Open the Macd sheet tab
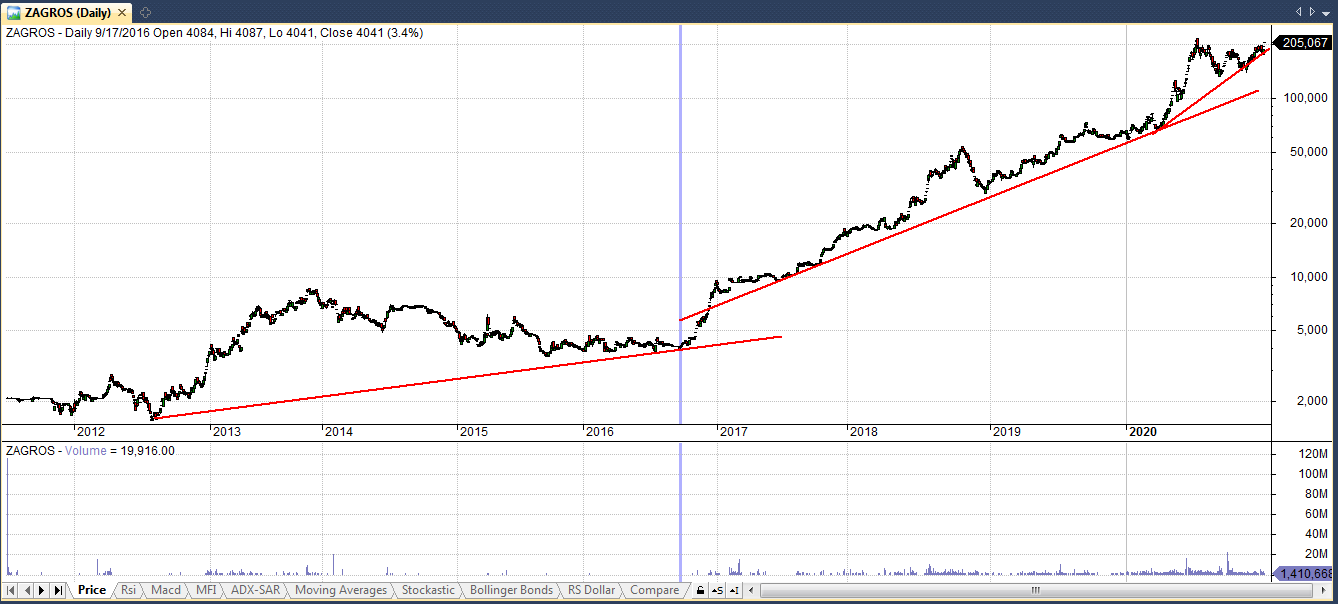Viewport: 1338px width, 604px height. pos(166,590)
